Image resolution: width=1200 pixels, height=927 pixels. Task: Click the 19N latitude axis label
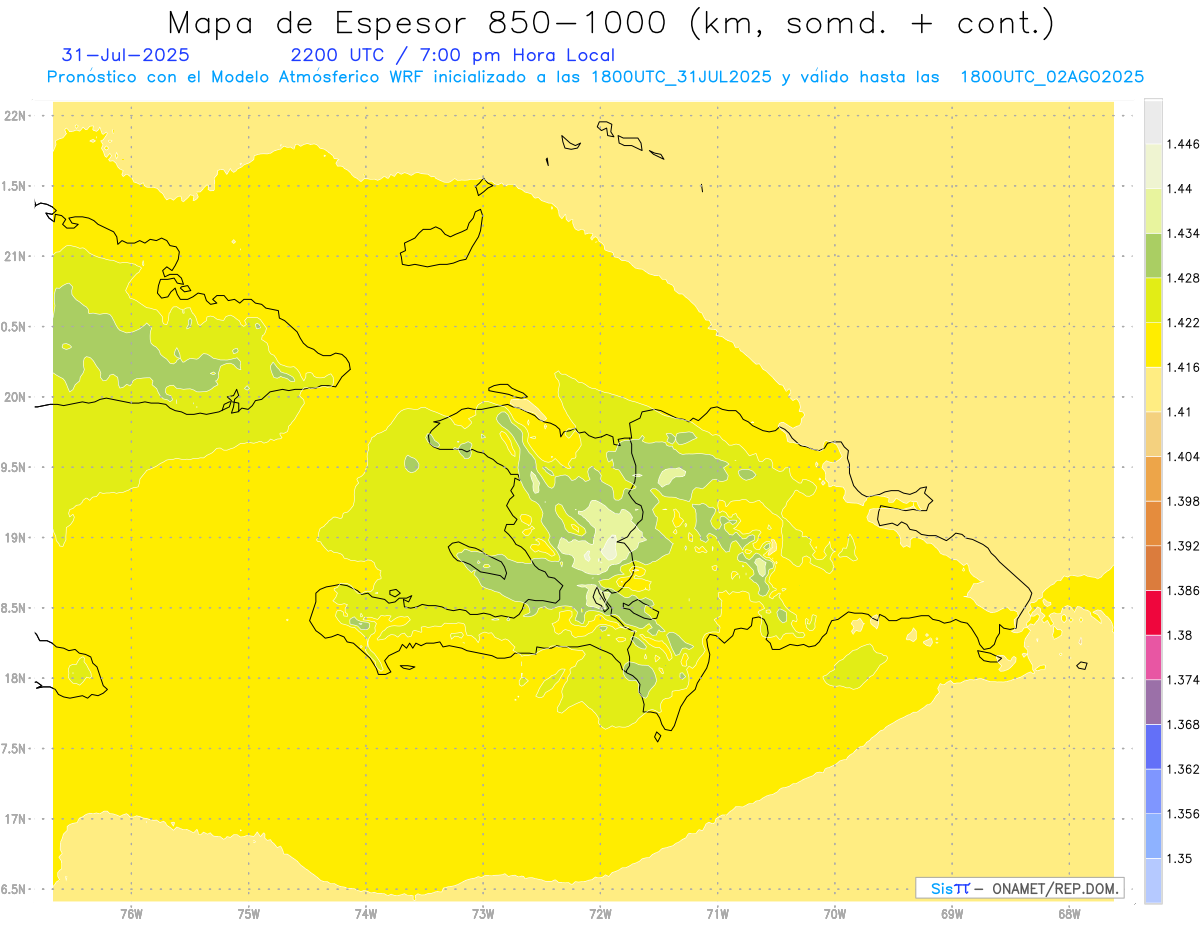pos(15,537)
